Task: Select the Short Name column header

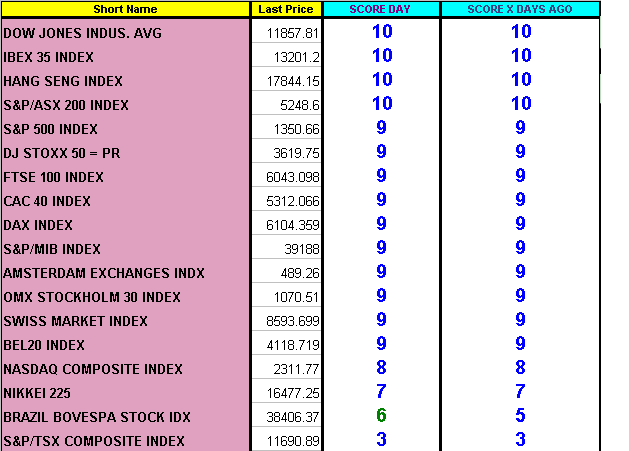Action: (125, 9)
